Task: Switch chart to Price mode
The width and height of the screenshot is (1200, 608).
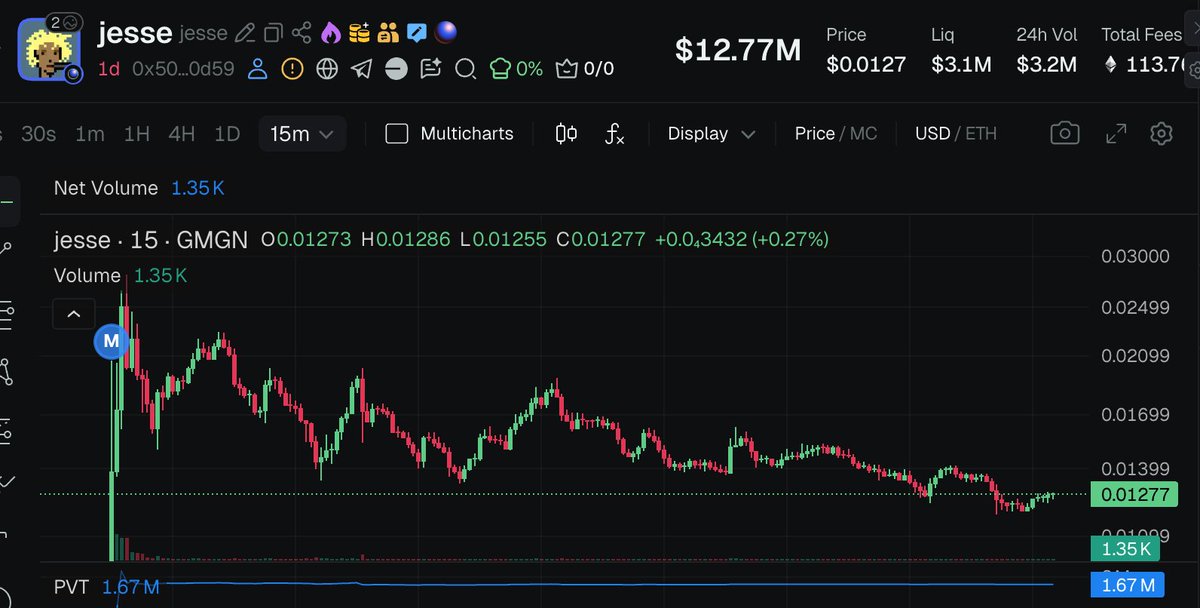Action: click(814, 133)
